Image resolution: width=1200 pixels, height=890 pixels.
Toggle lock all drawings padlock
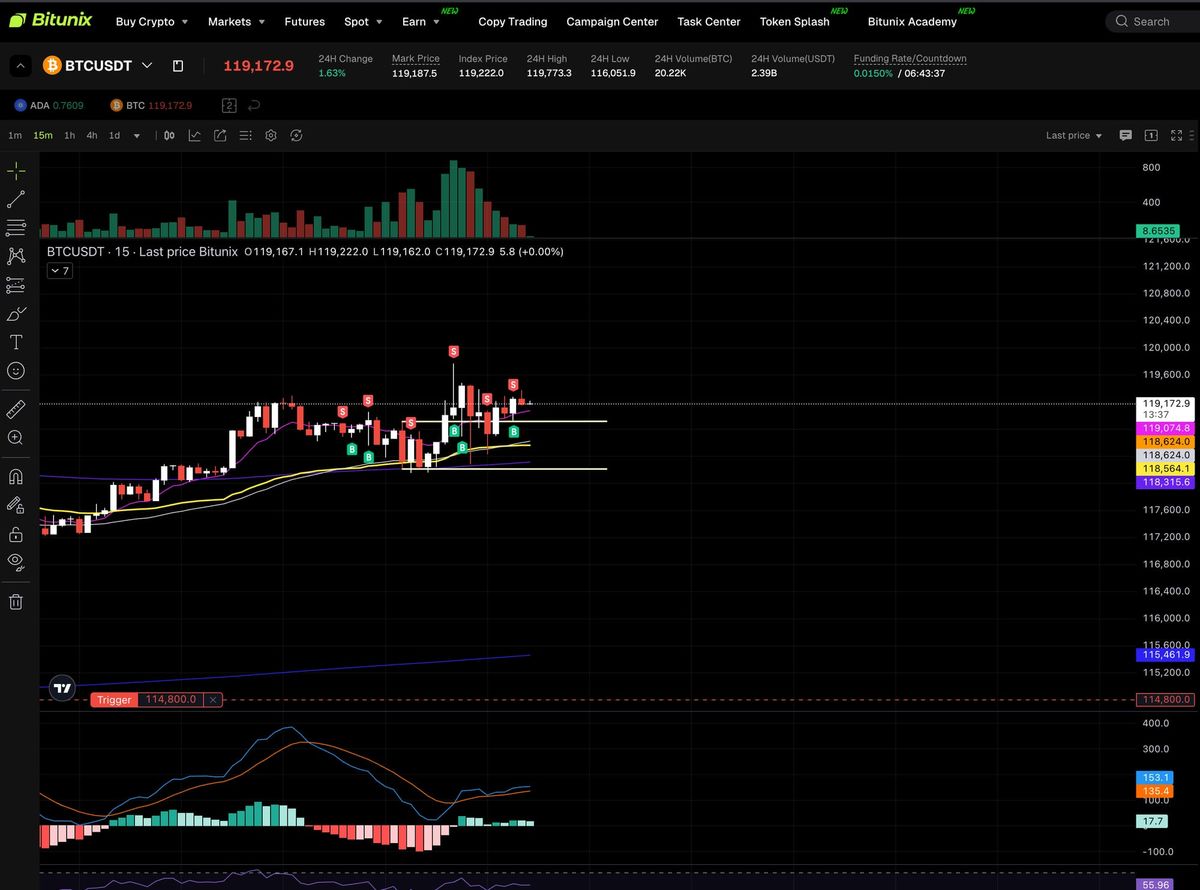(16, 533)
